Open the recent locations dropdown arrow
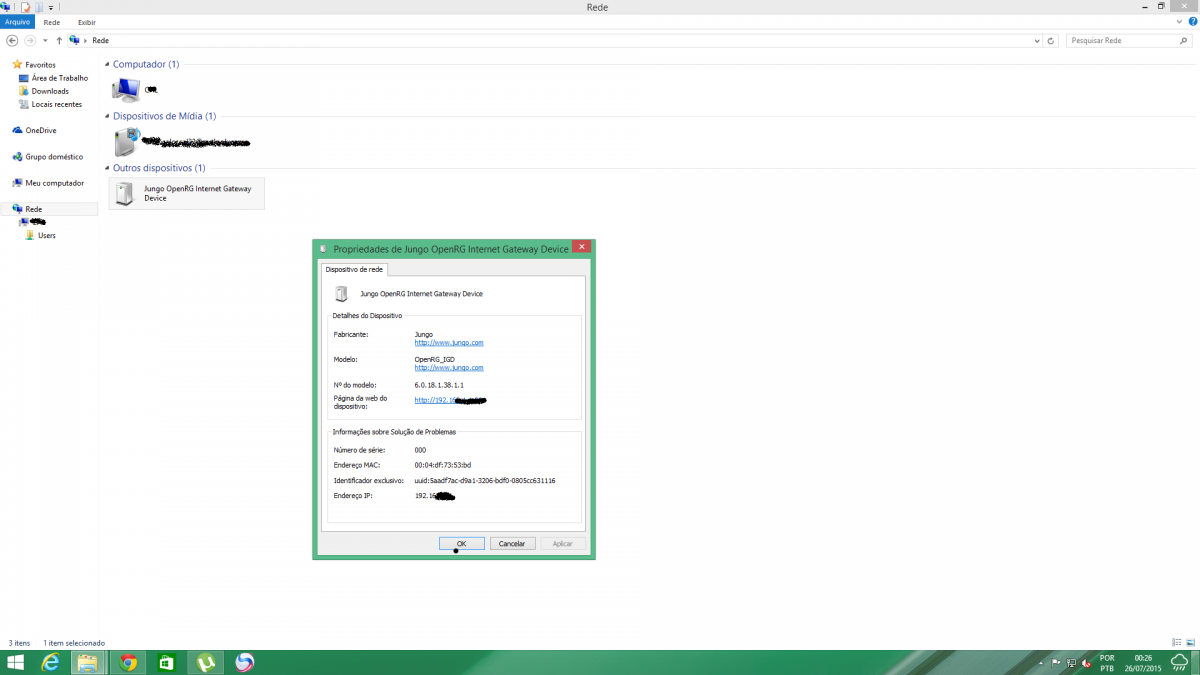Image resolution: width=1200 pixels, height=675 pixels. (x=45, y=41)
